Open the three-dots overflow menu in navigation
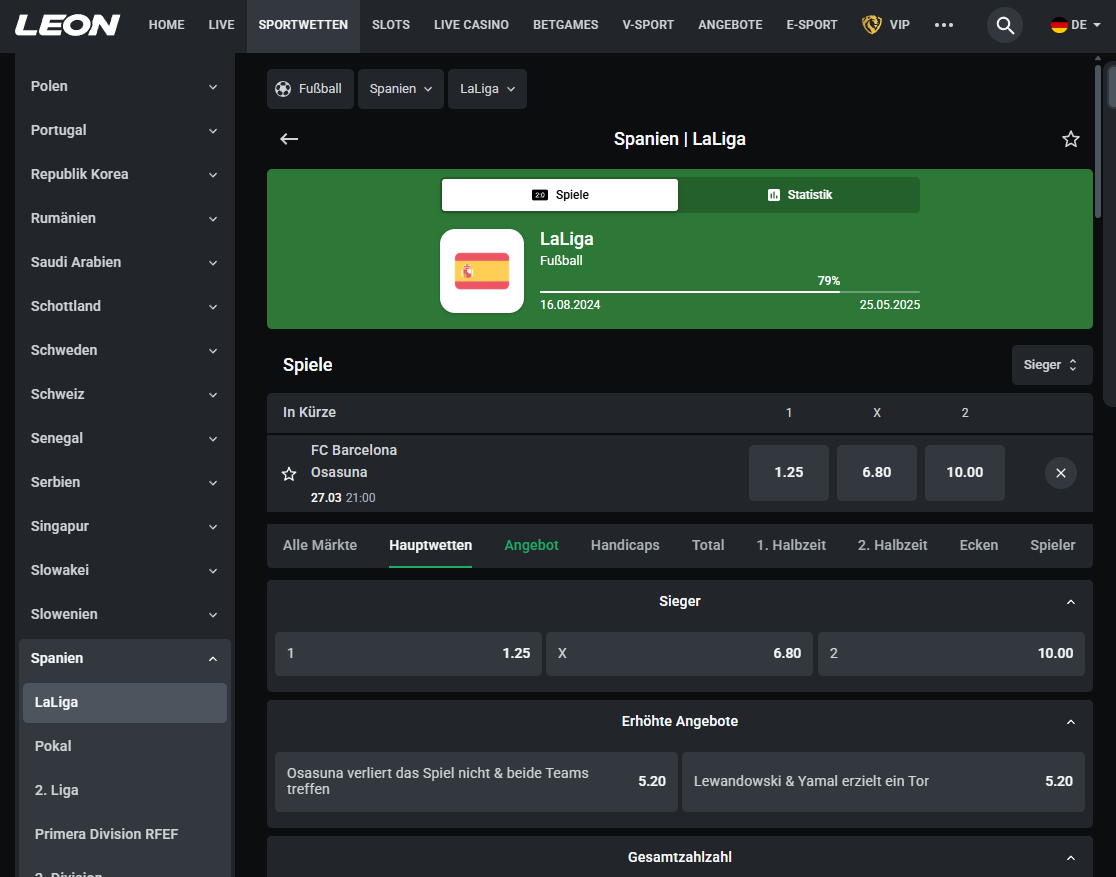This screenshot has height=877, width=1116. [944, 25]
